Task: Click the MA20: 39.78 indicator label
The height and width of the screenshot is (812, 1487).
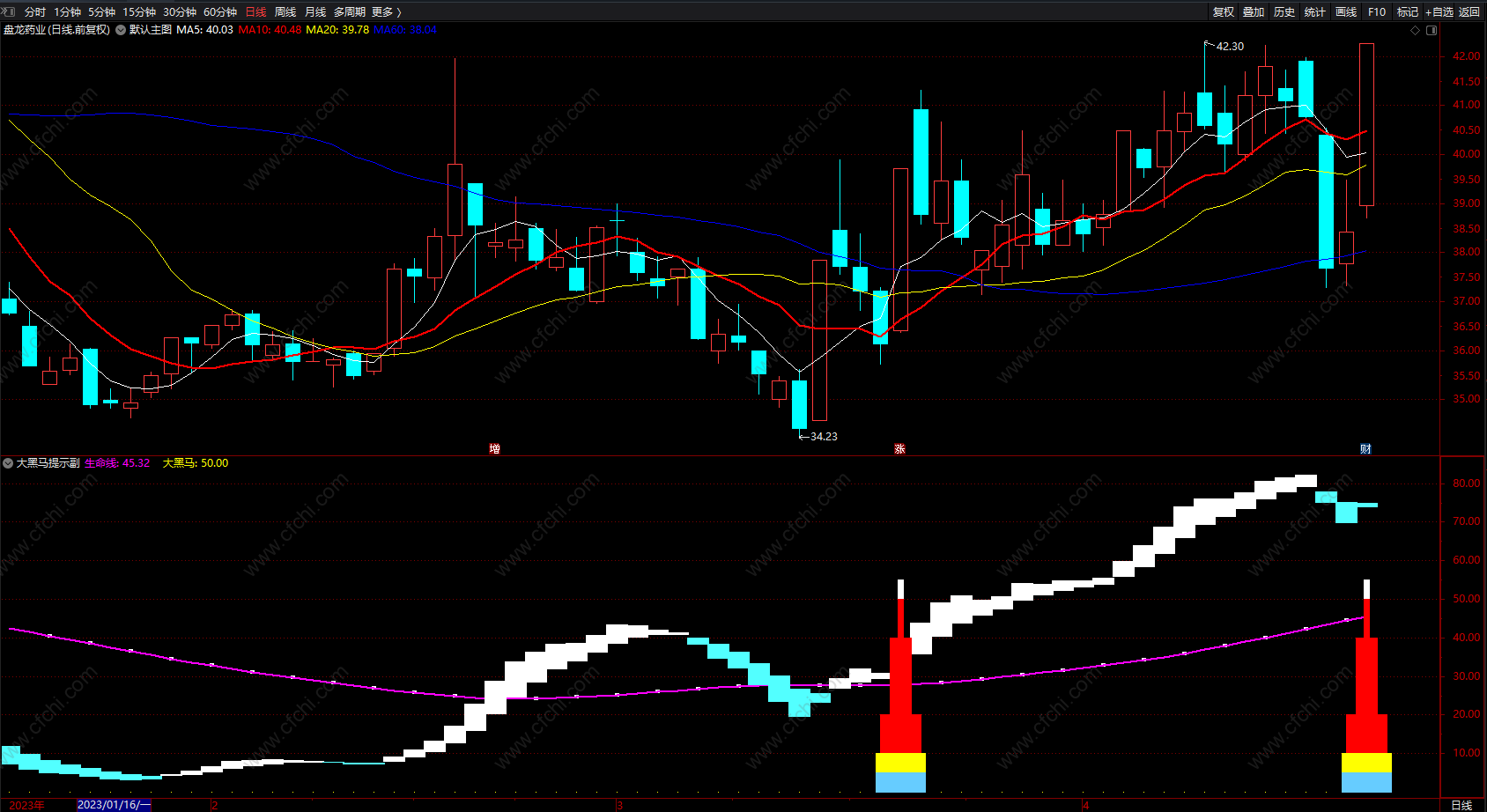Action: click(x=337, y=30)
